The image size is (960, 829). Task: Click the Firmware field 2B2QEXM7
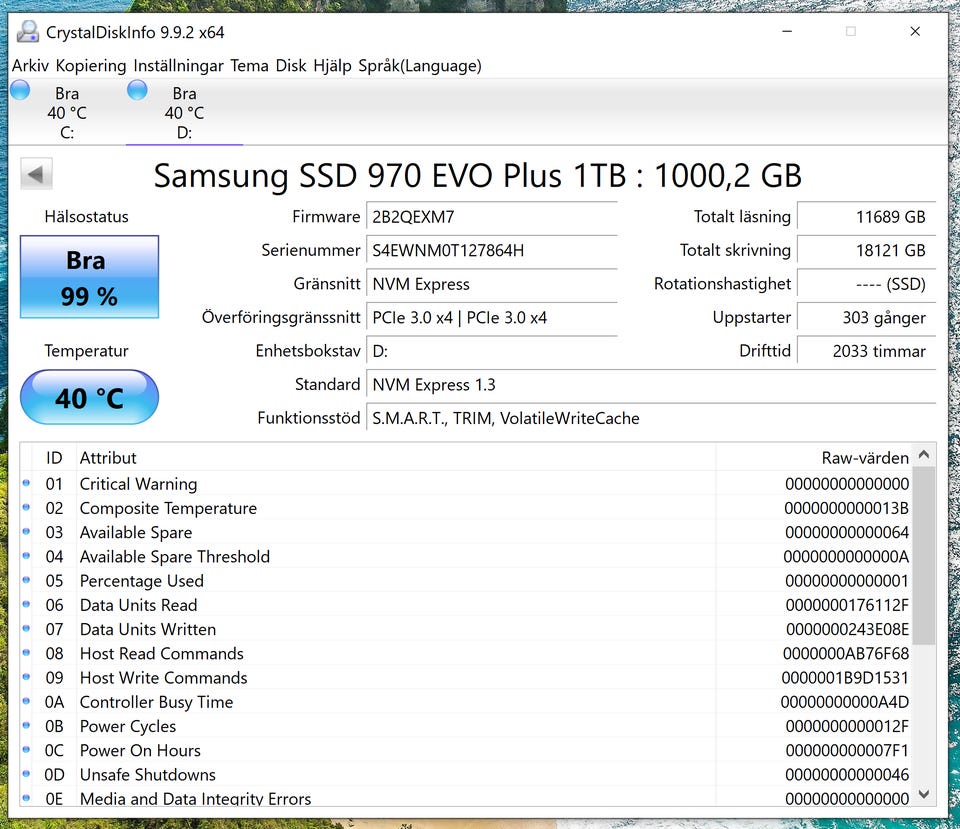point(492,217)
